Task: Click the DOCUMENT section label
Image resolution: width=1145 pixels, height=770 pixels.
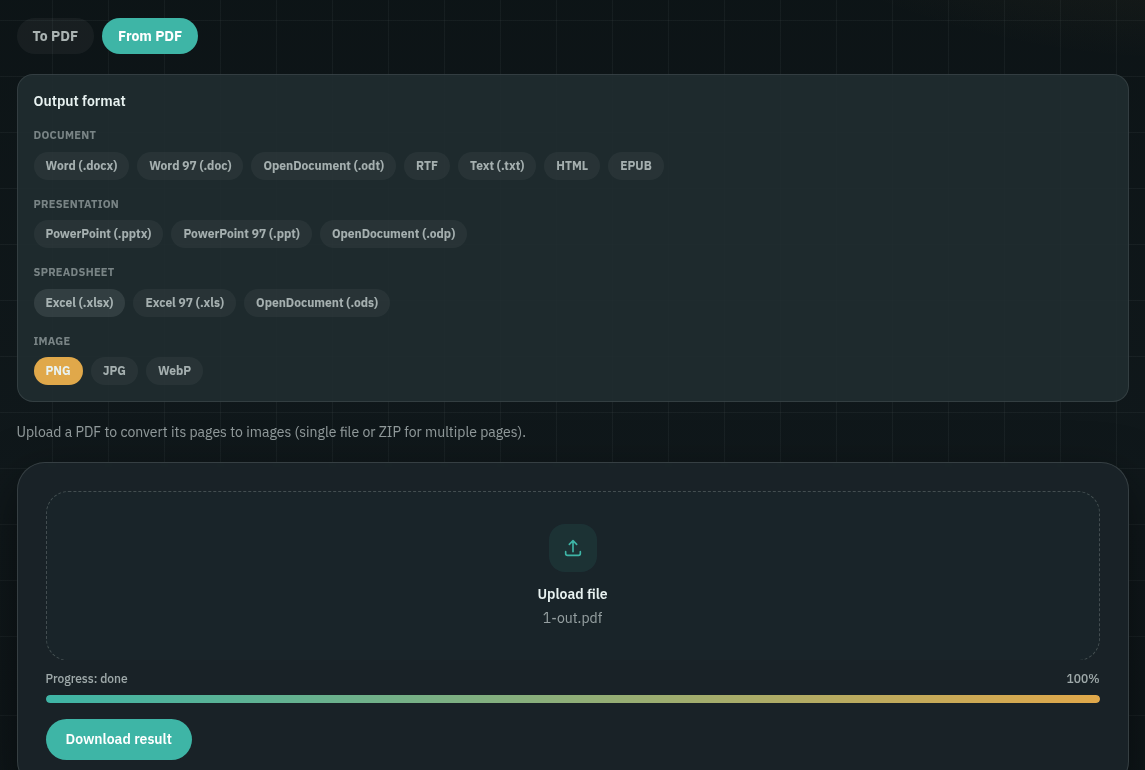Action: click(65, 135)
